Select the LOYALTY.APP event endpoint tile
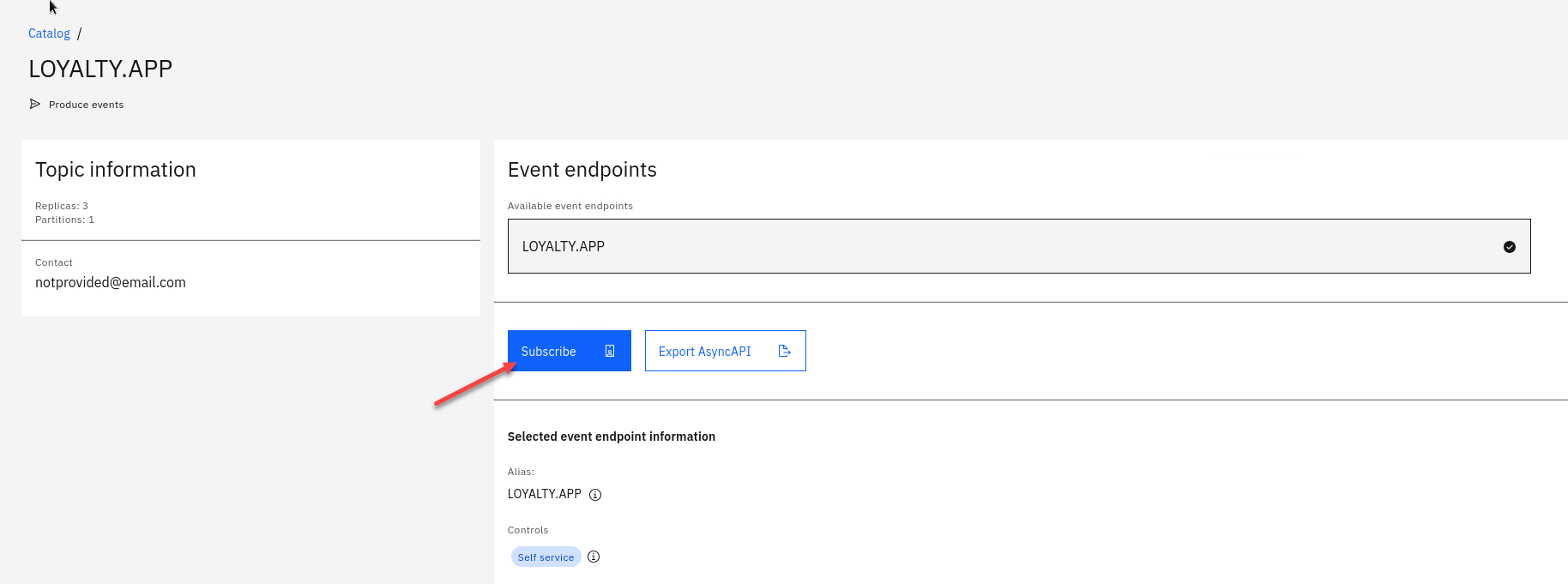This screenshot has height=584, width=1568. [x=1018, y=246]
